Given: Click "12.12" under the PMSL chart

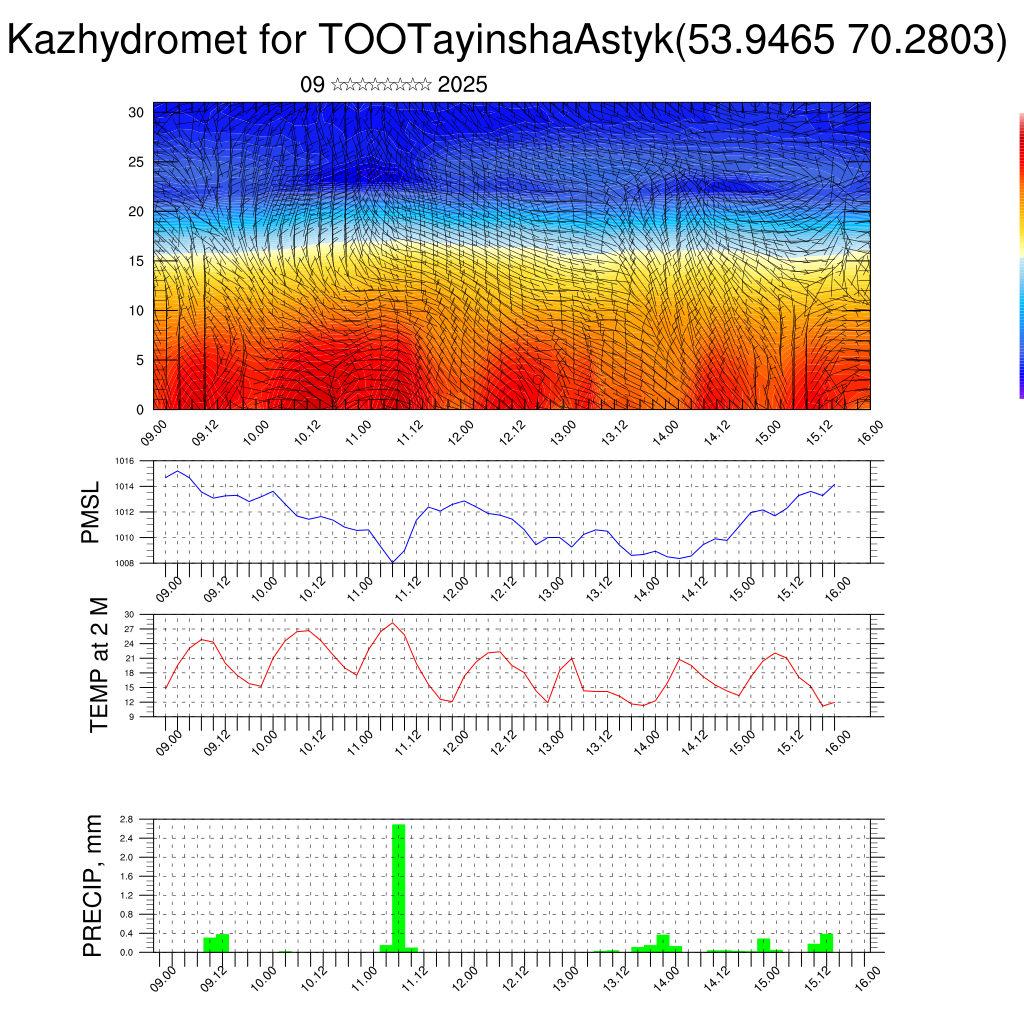Looking at the screenshot, I should coord(504,589).
